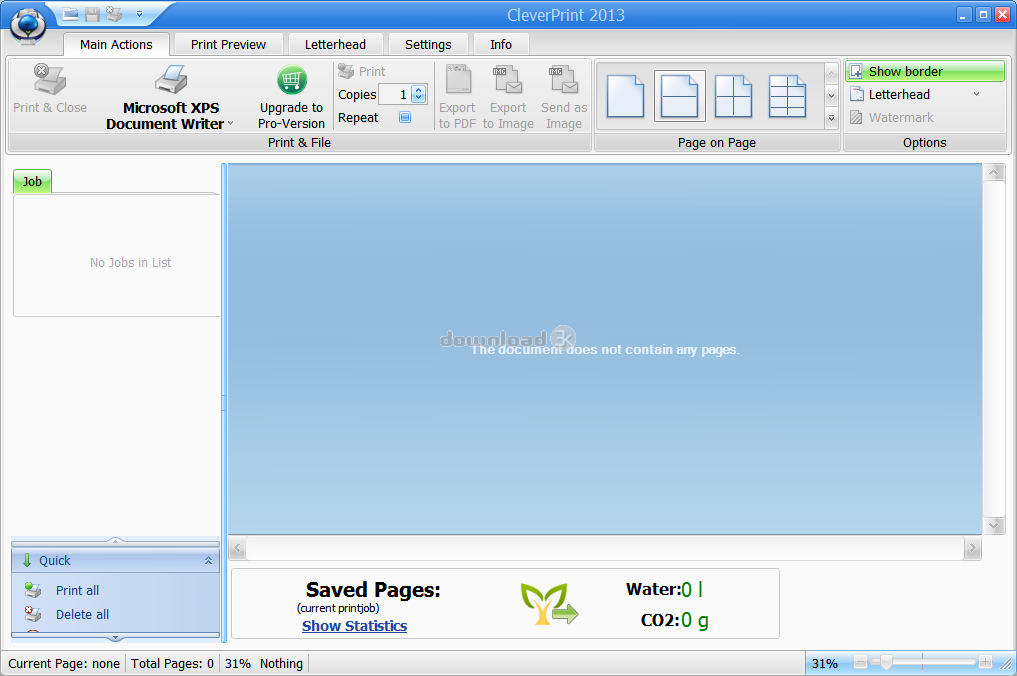Open the Letterhead ribbon tab
The image size is (1017, 676).
[x=335, y=44]
